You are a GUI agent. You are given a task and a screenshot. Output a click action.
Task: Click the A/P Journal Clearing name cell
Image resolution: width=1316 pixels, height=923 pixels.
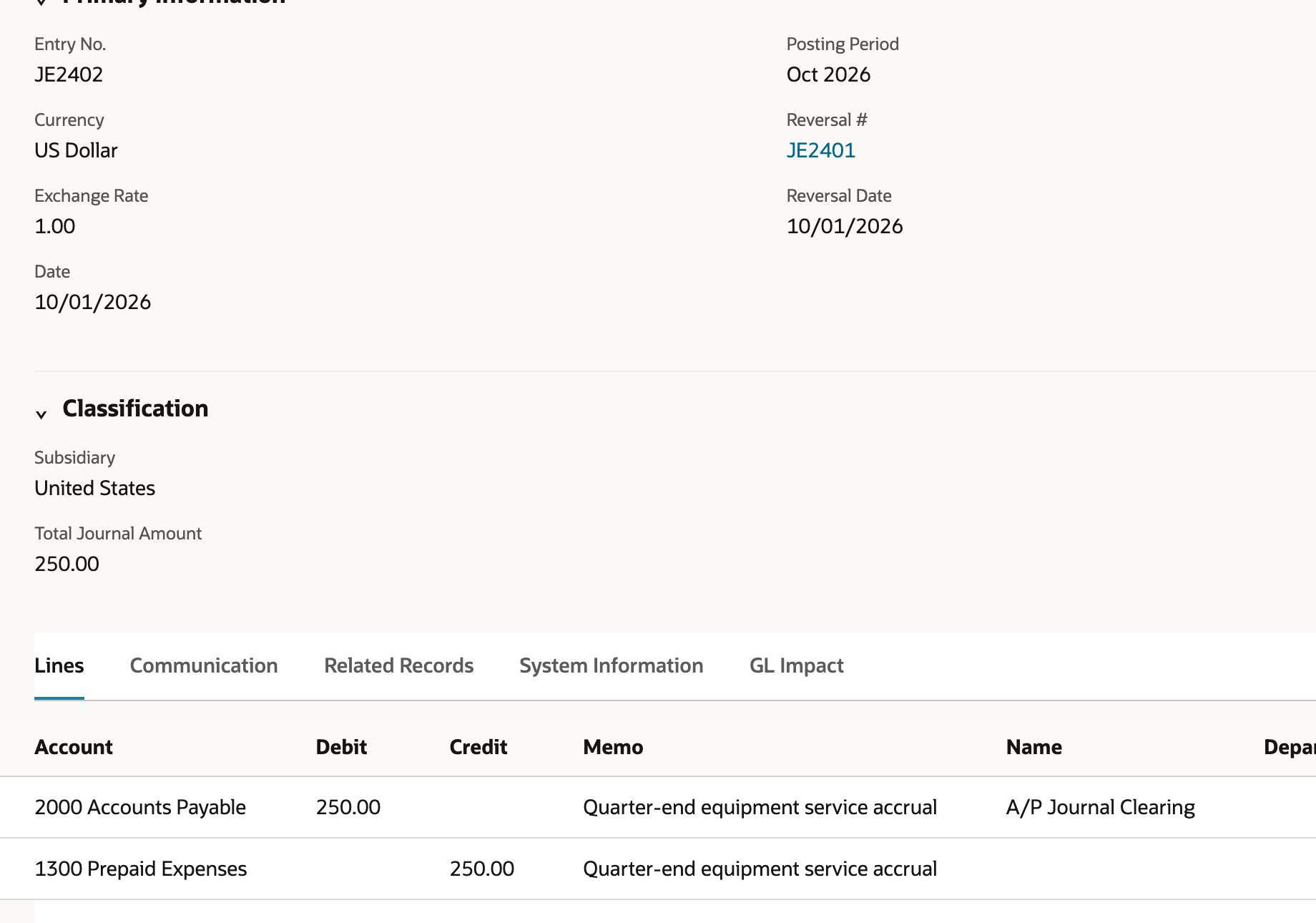coord(1101,807)
